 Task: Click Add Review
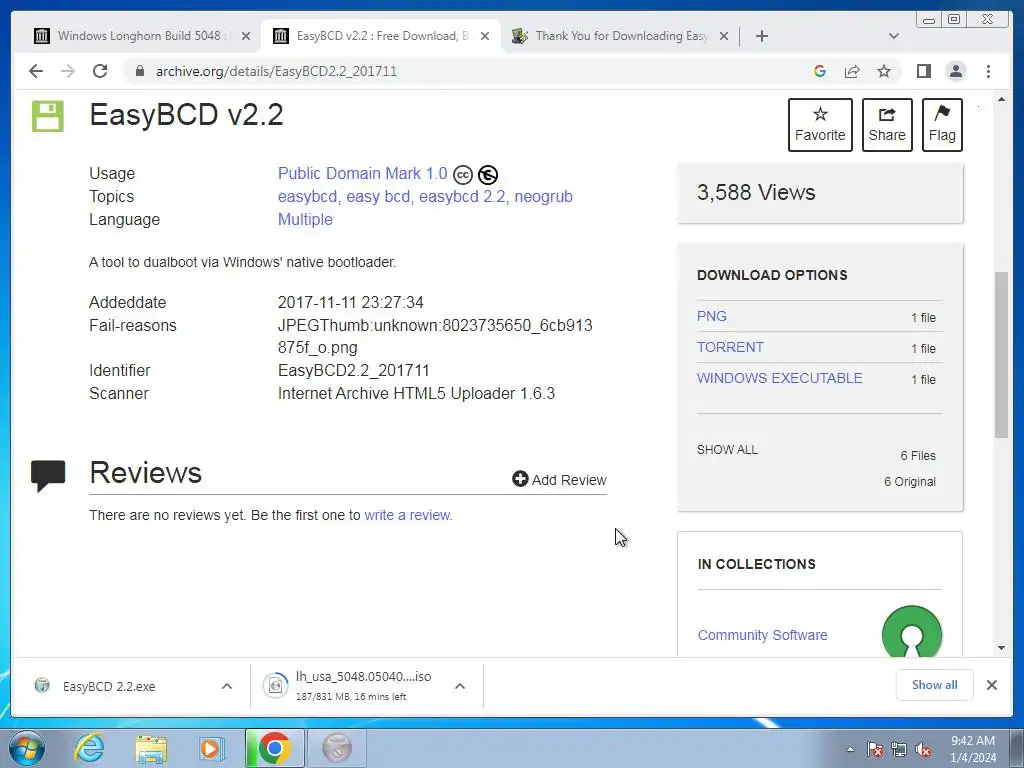click(x=560, y=480)
